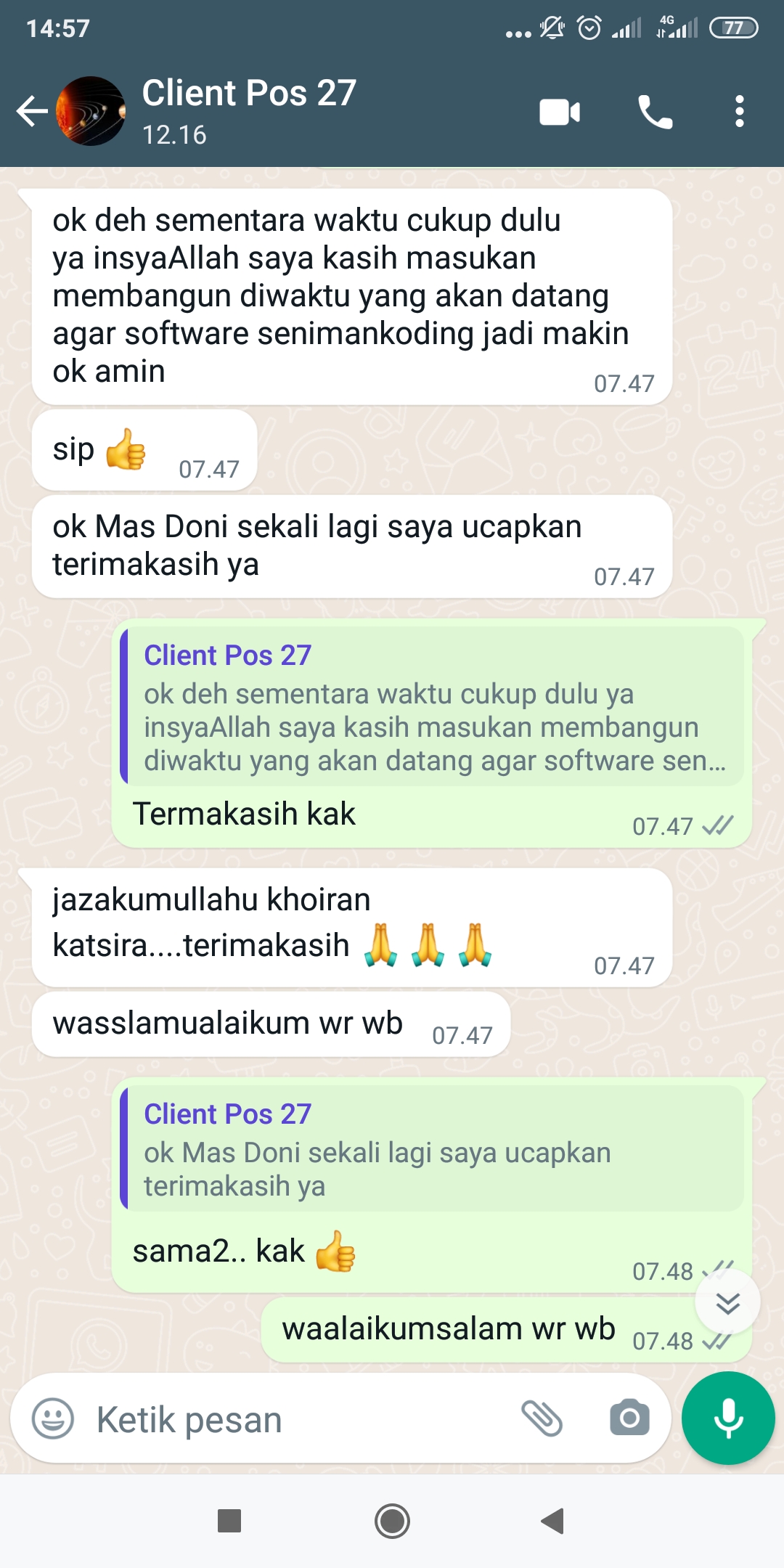Open the Client Pos 27 profile picture
784x1568 pixels.
pos(91,112)
